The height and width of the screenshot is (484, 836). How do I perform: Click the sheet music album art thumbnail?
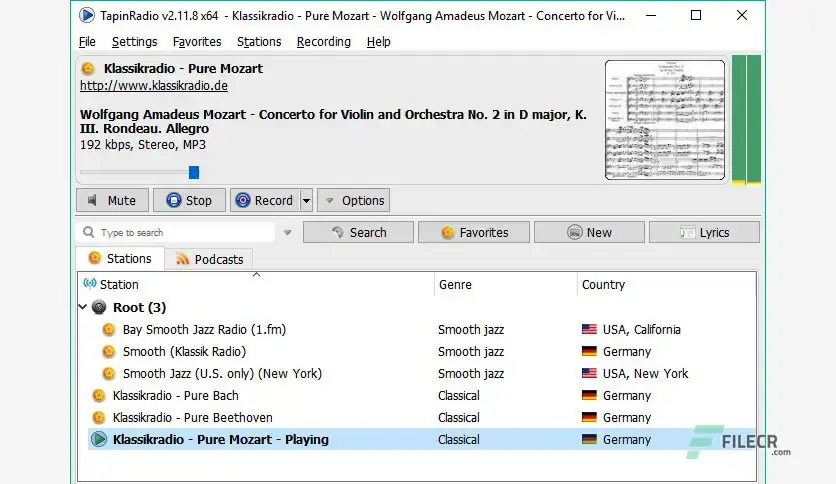(x=665, y=120)
